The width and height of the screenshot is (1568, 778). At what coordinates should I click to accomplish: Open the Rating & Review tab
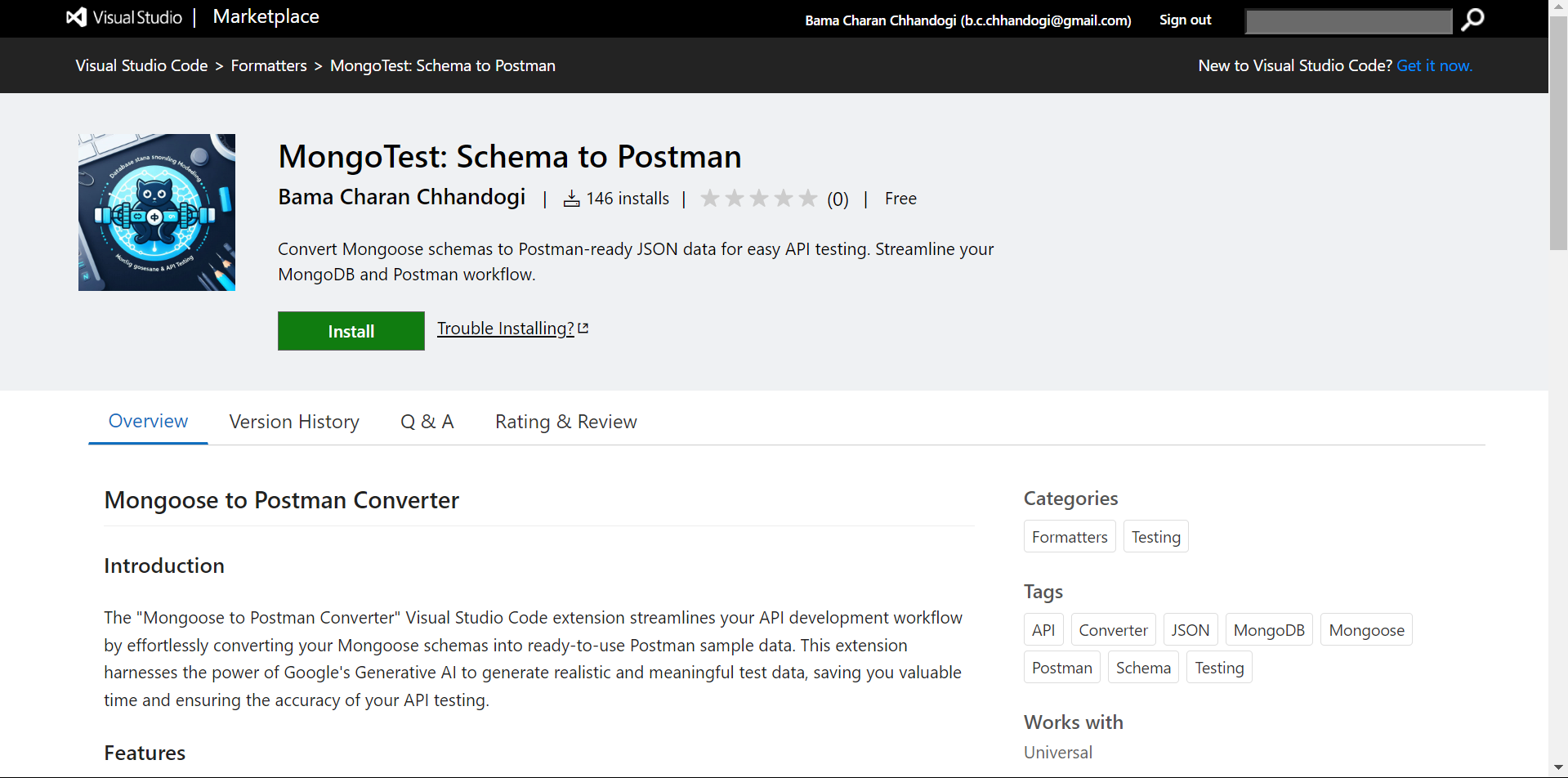tap(565, 422)
